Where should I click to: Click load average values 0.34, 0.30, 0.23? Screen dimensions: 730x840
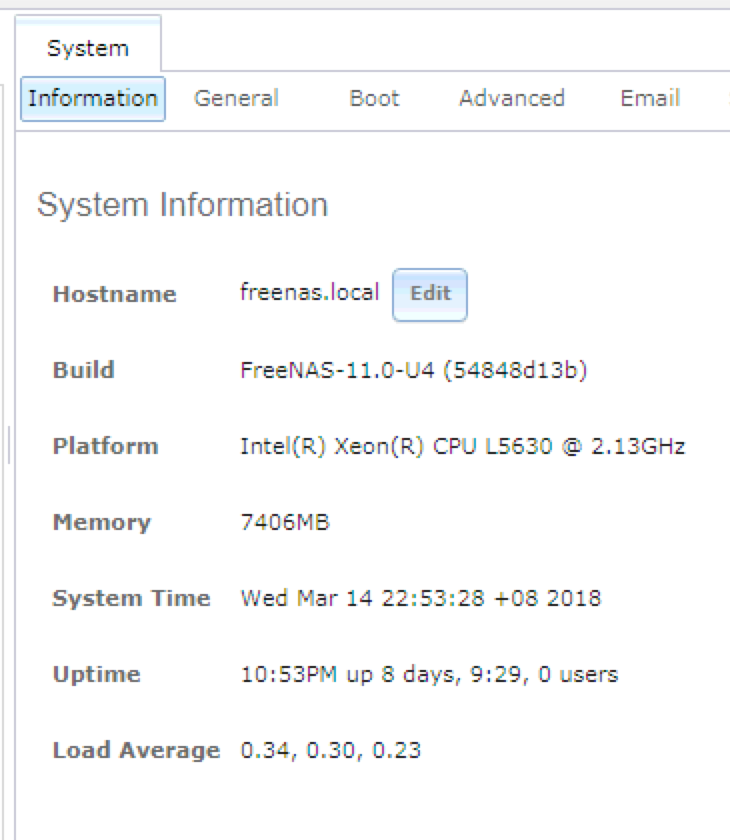pos(330,751)
